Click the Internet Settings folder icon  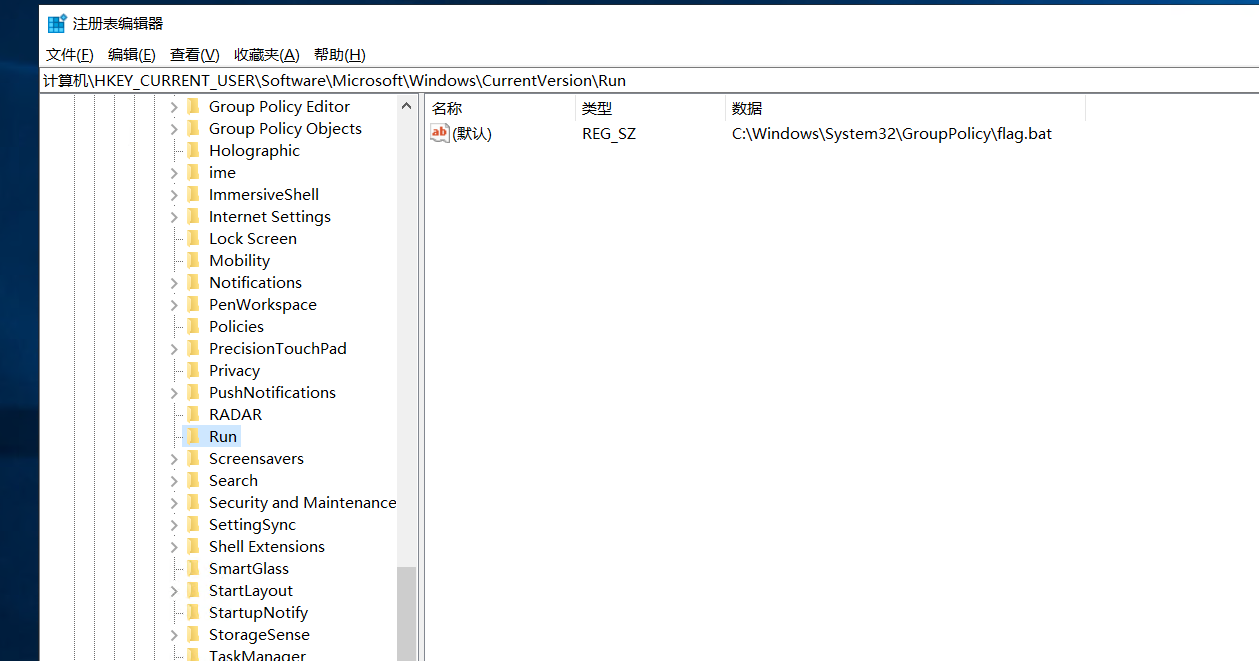click(193, 217)
